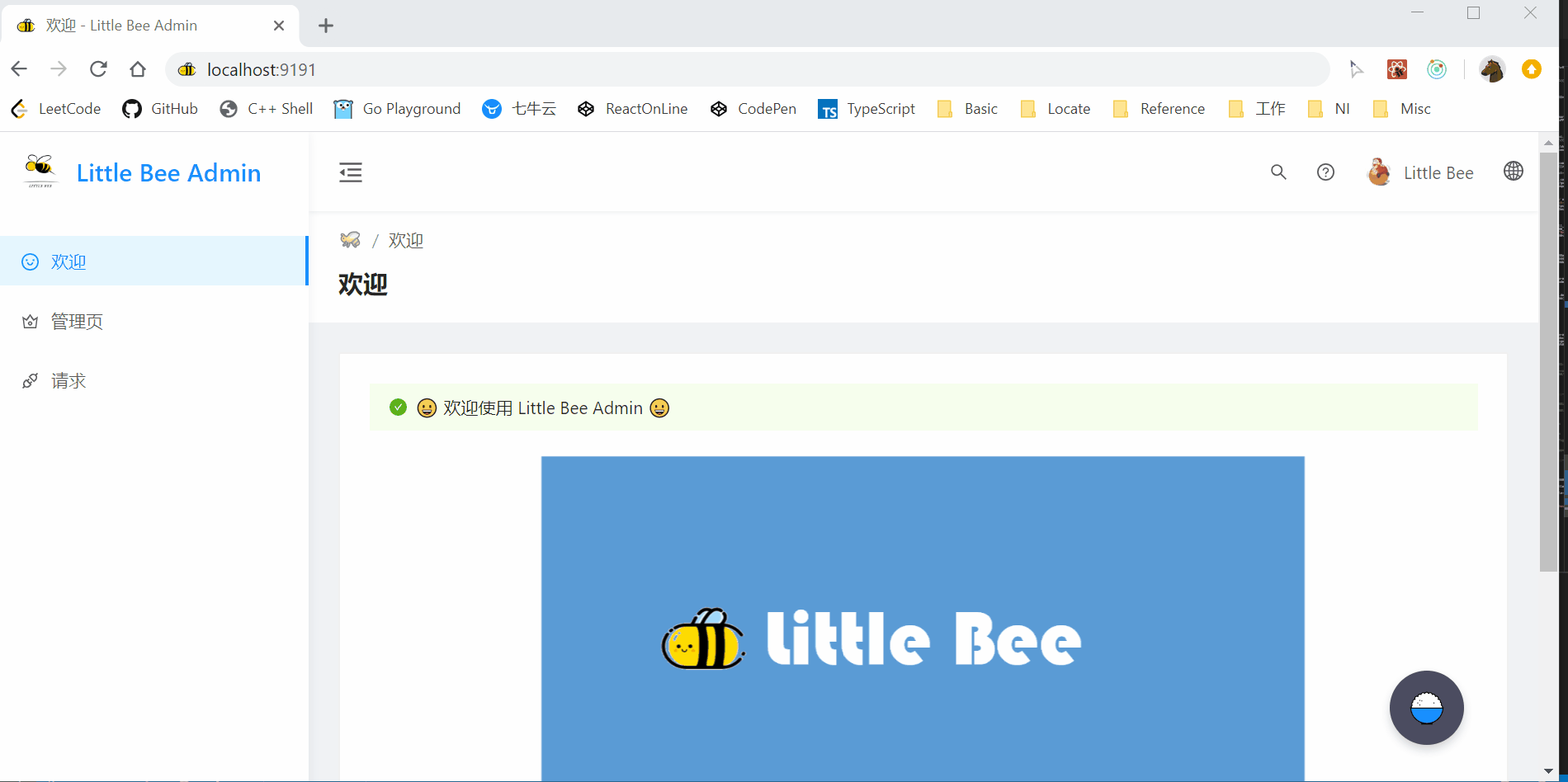Click the 欢迎 breadcrumb text
Screen dimensions: 1568x782
click(x=405, y=240)
